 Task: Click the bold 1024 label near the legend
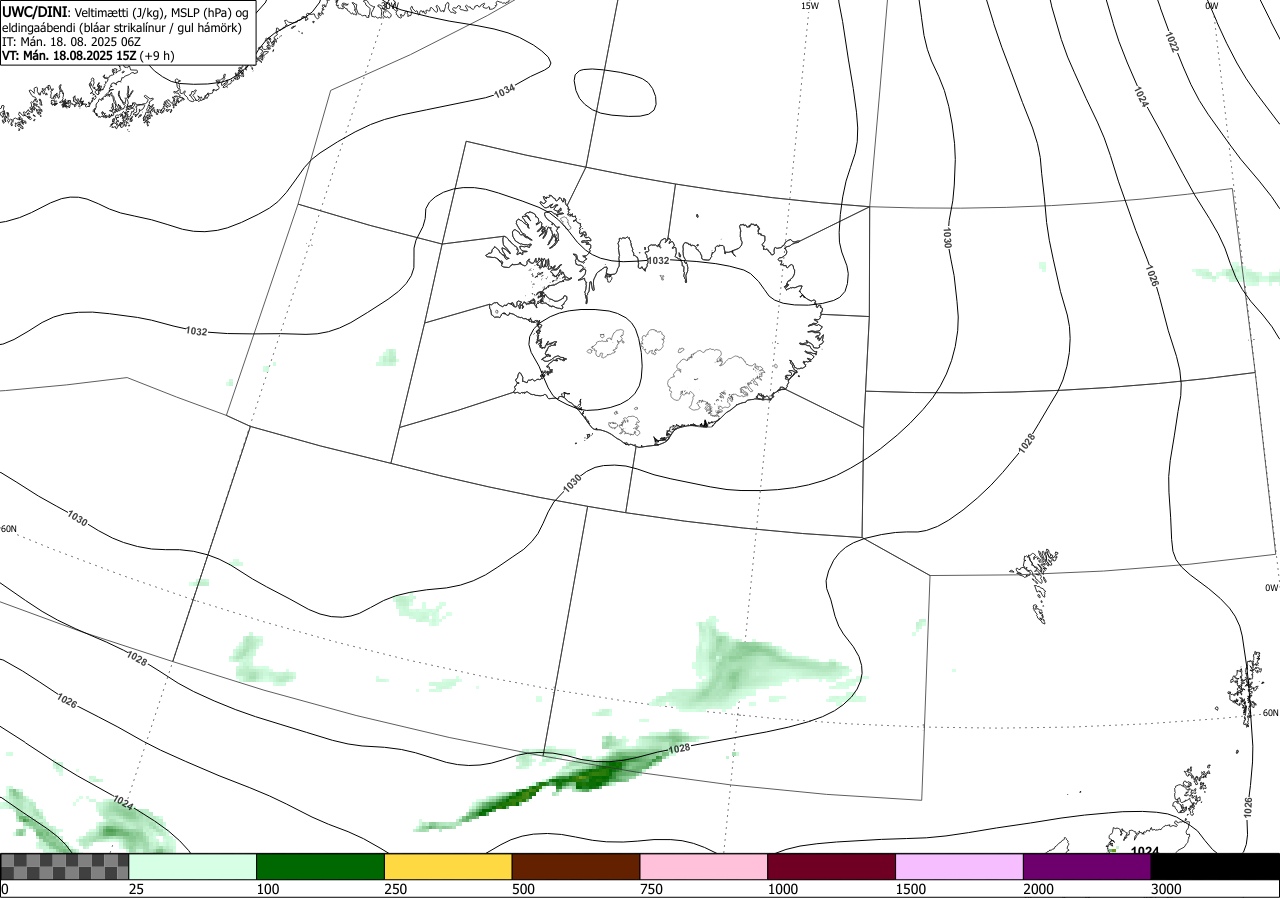coord(1145,851)
